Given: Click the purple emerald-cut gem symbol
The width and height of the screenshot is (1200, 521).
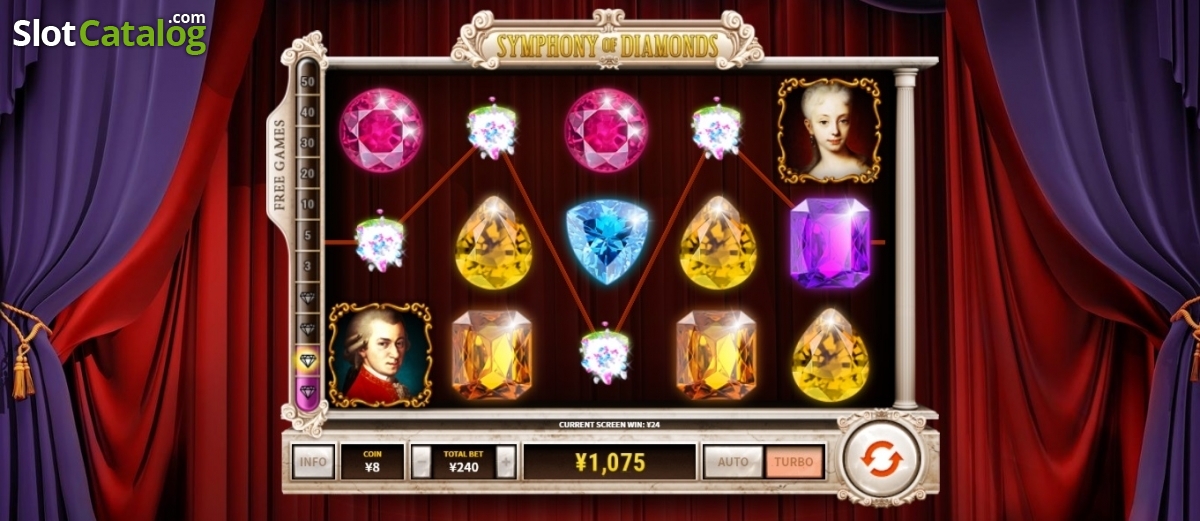Looking at the screenshot, I should 830,243.
